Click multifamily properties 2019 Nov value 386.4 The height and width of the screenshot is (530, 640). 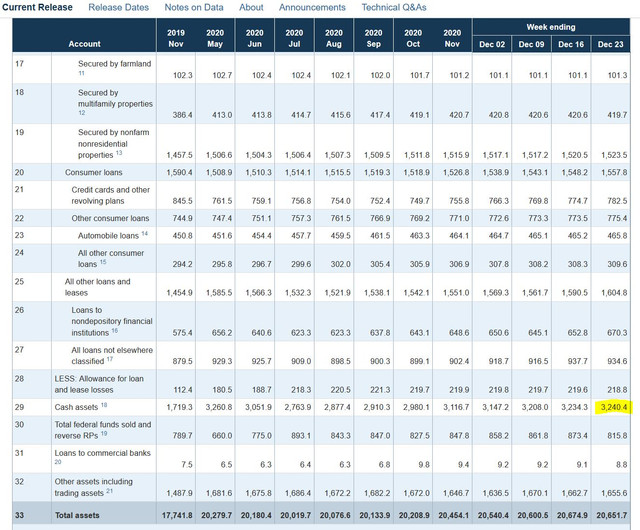pos(182,115)
